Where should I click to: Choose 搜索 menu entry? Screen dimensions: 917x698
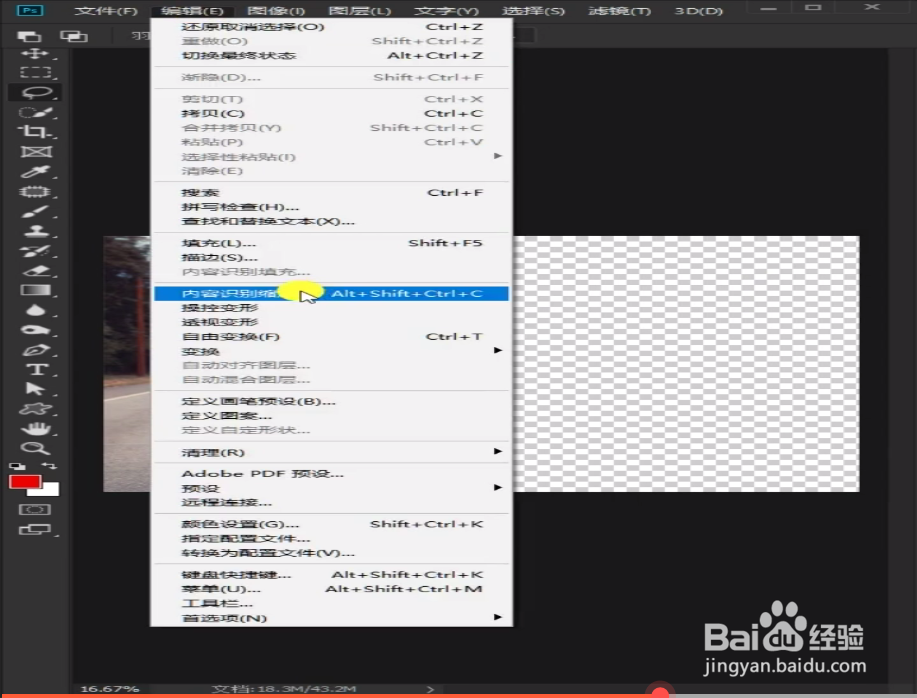332,193
